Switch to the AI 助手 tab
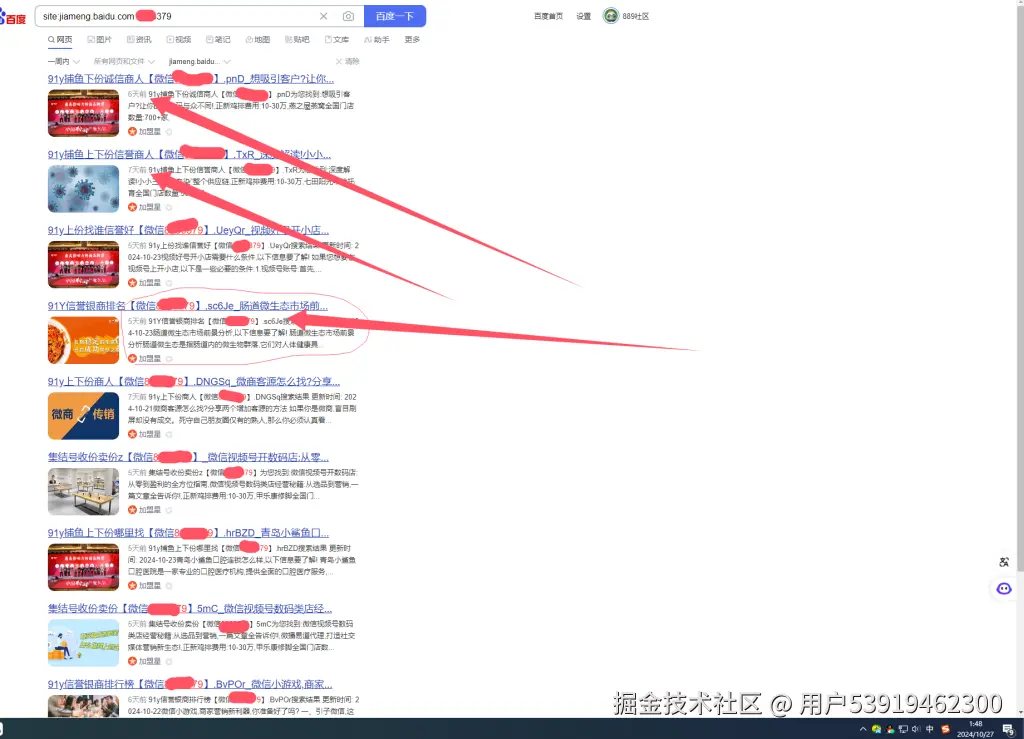This screenshot has height=739, width=1024. 377,40
